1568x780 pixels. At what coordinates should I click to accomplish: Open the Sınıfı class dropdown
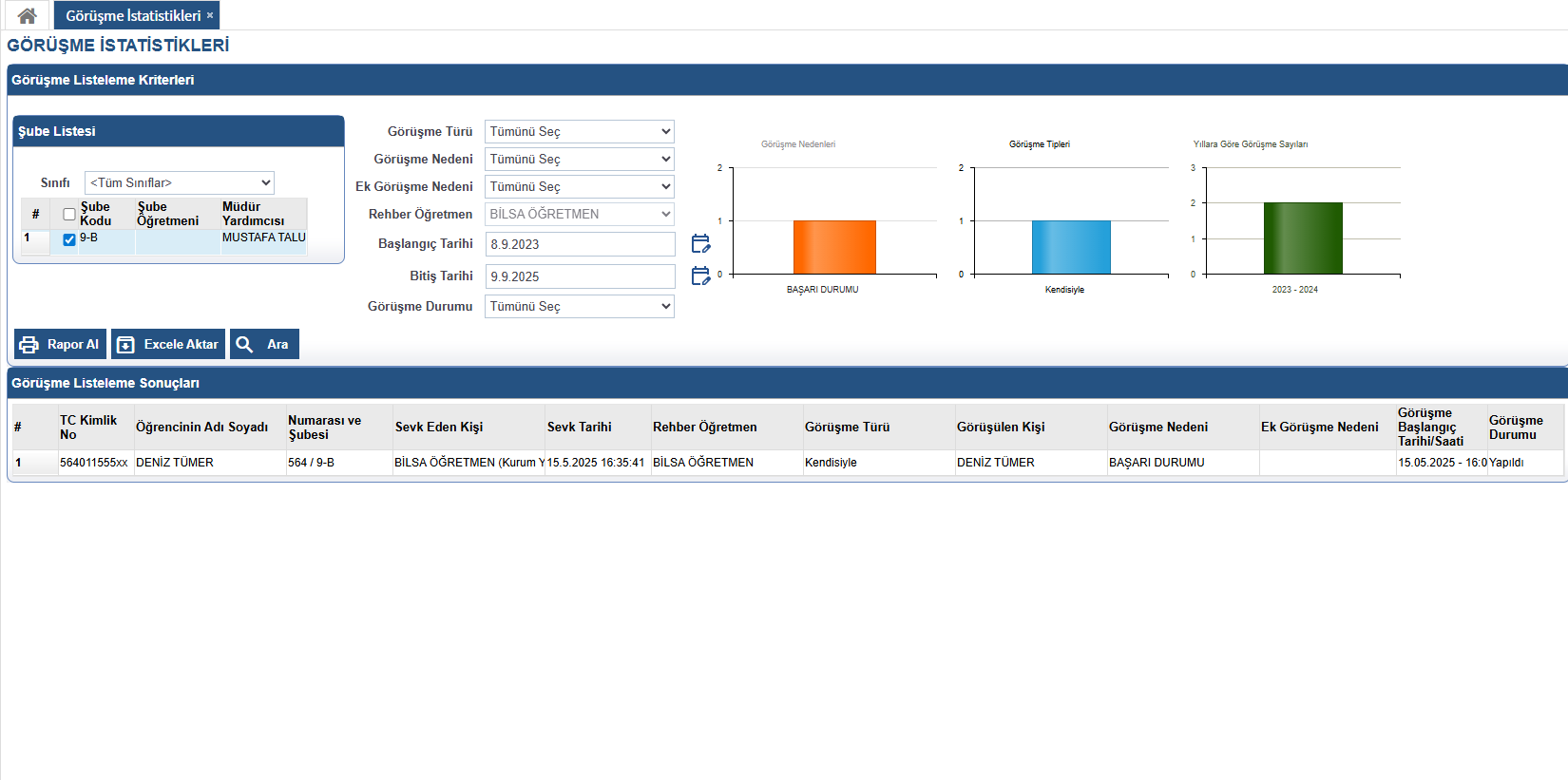180,182
